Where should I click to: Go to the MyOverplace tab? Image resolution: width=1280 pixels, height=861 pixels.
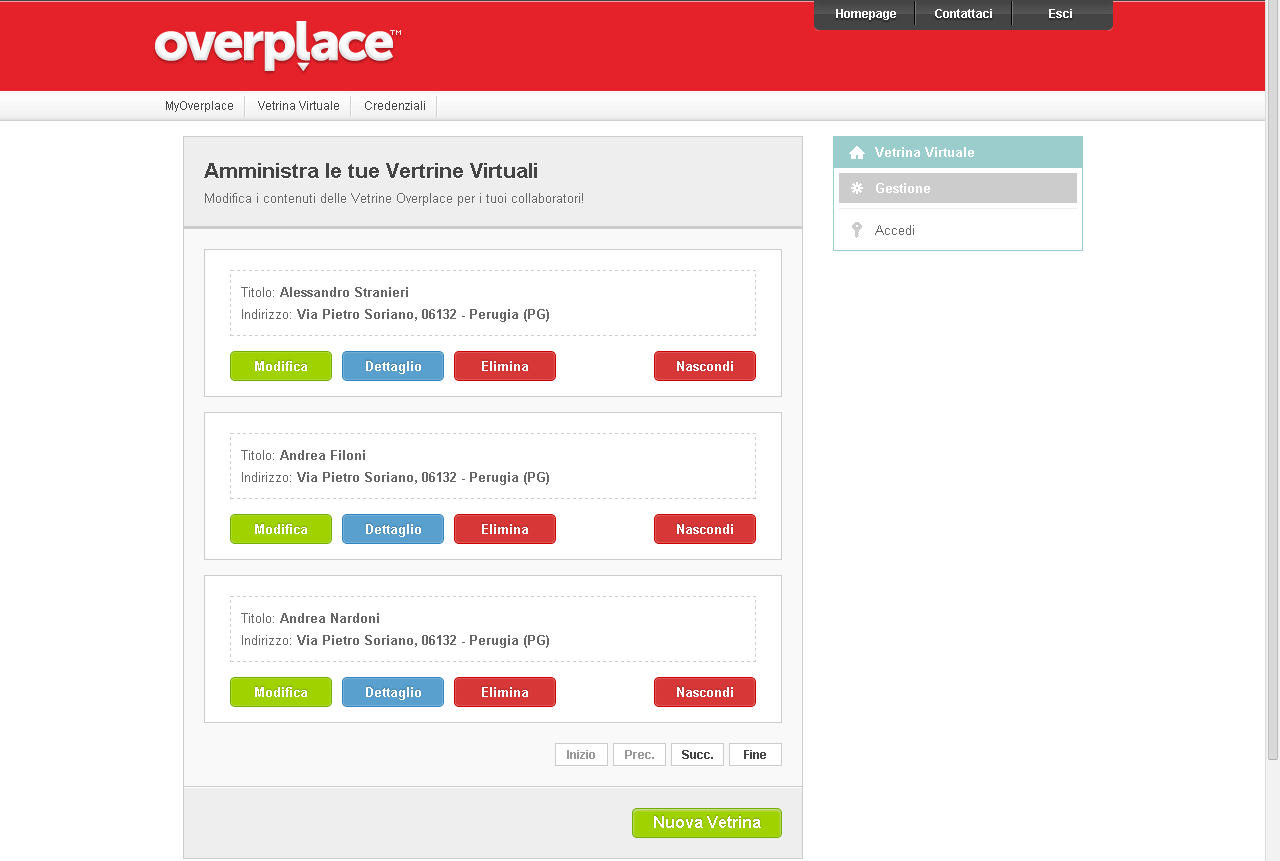[200, 106]
